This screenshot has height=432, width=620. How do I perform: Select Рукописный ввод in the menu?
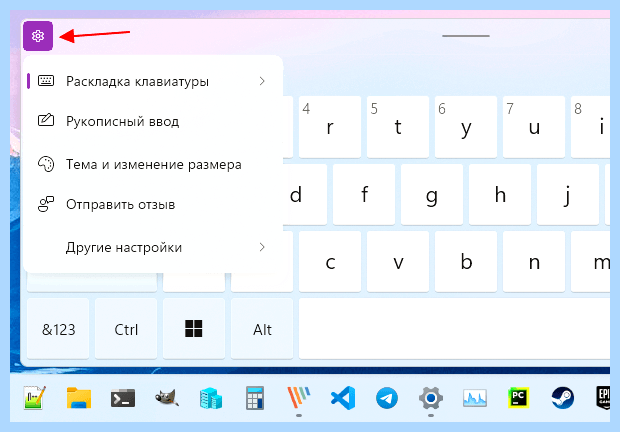pyautogui.click(x=153, y=121)
